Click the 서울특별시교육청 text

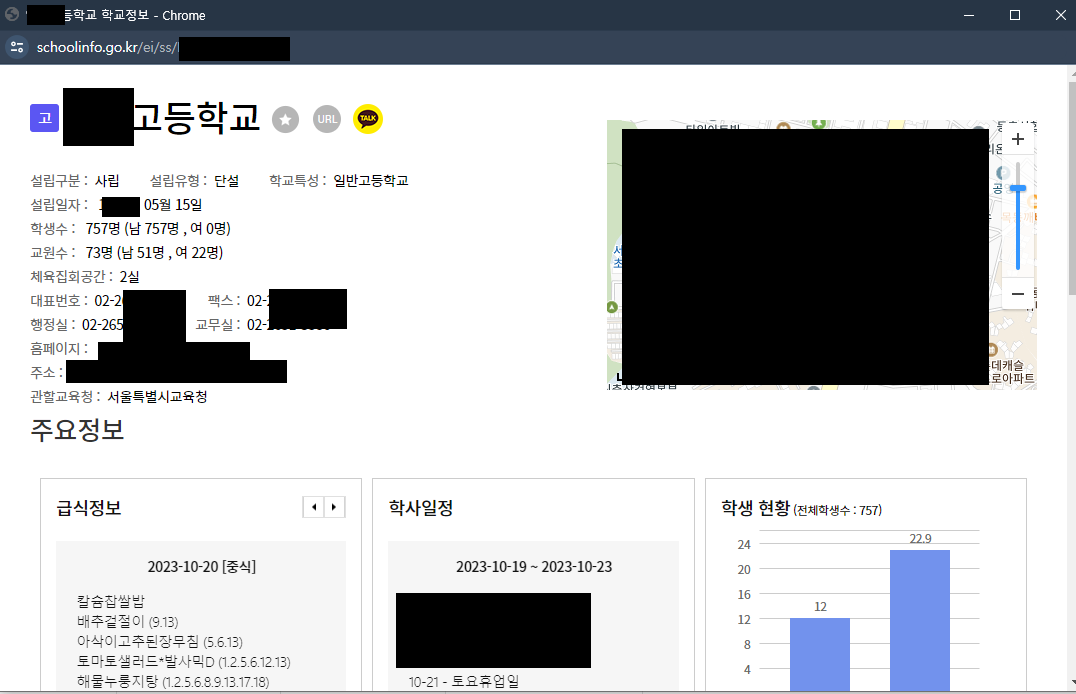157,397
